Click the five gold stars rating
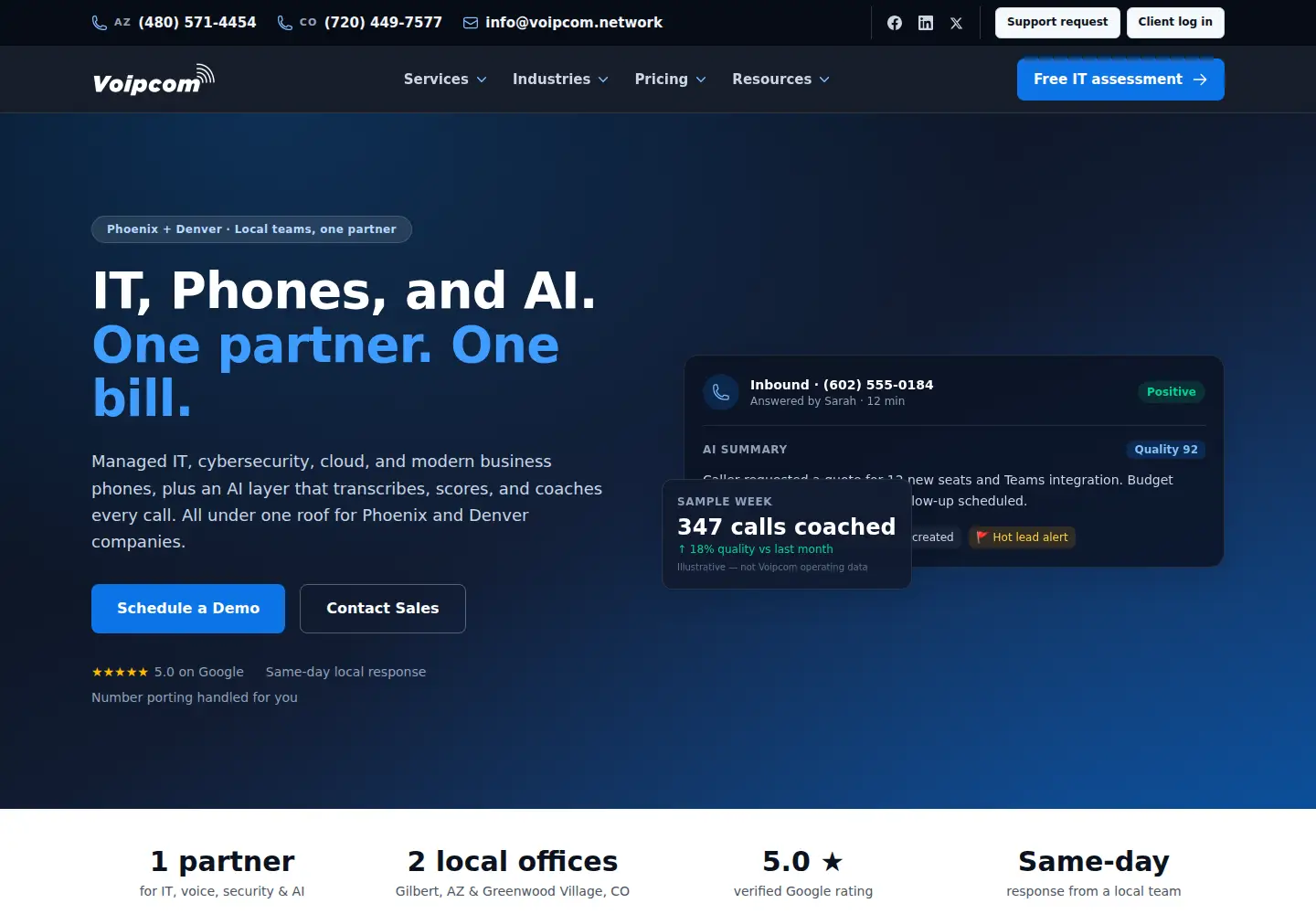The height and width of the screenshot is (914, 1316). (x=120, y=672)
